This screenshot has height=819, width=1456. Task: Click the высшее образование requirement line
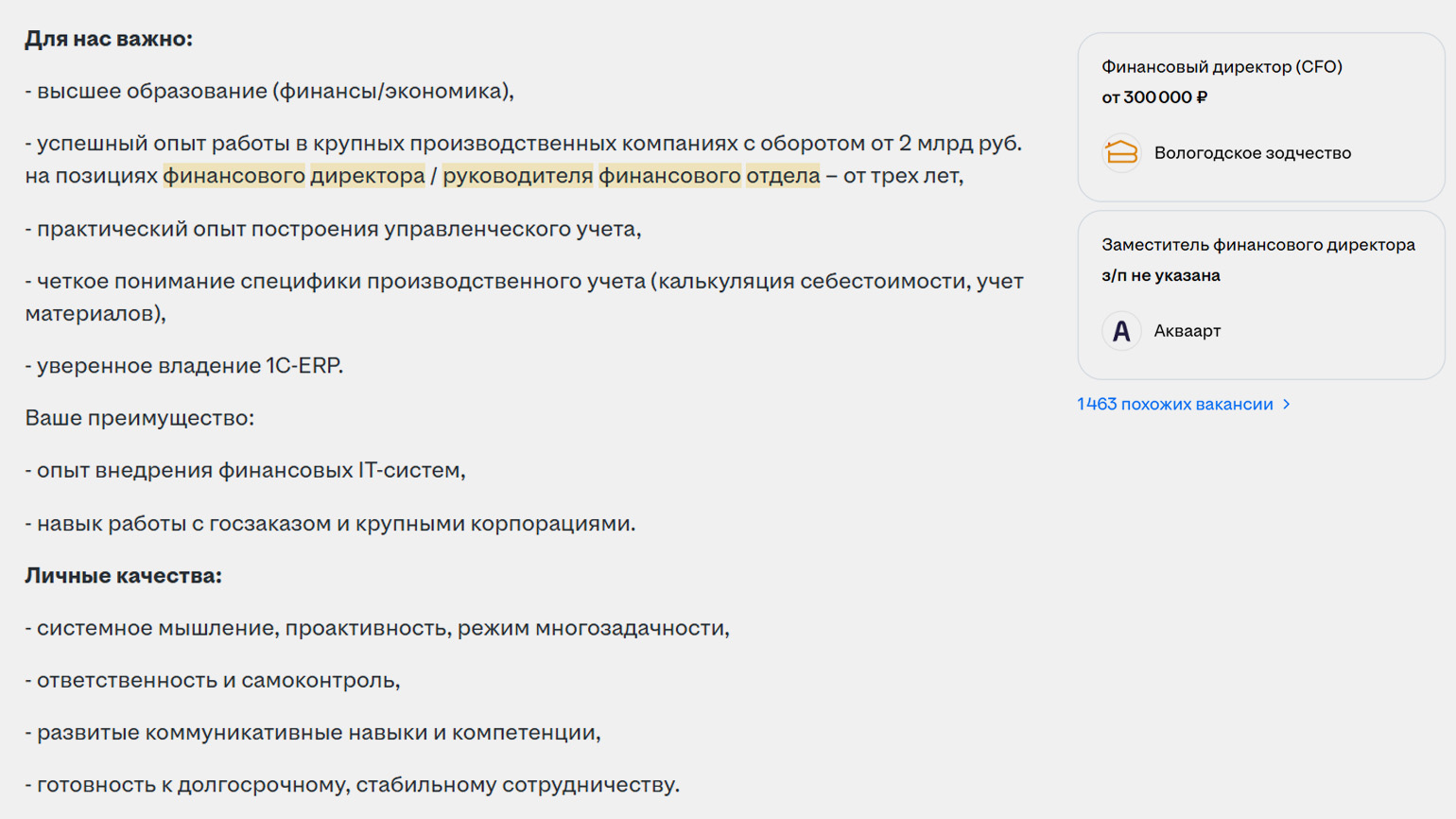click(x=269, y=92)
